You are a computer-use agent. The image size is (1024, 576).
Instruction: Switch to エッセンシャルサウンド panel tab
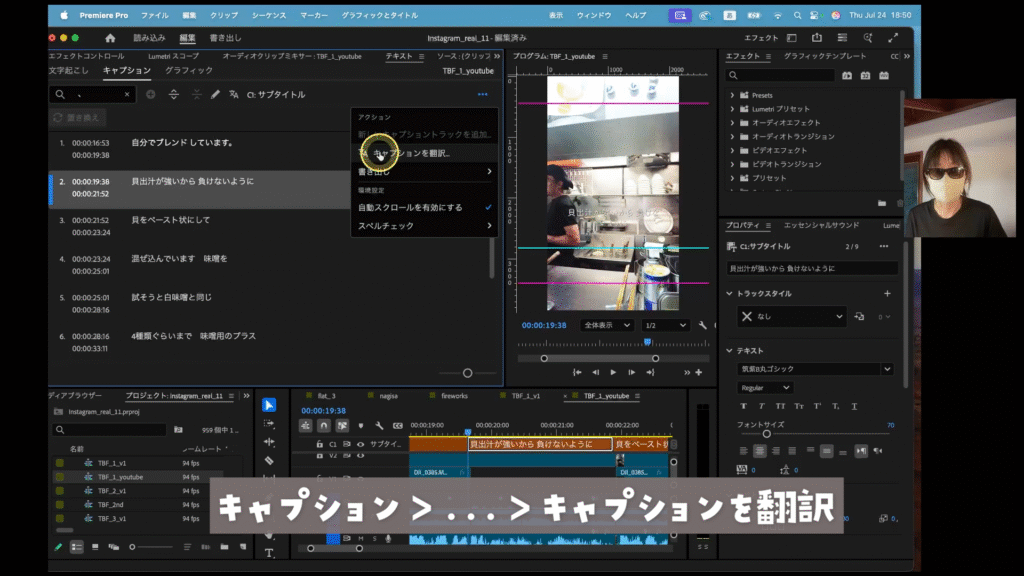tap(822, 225)
